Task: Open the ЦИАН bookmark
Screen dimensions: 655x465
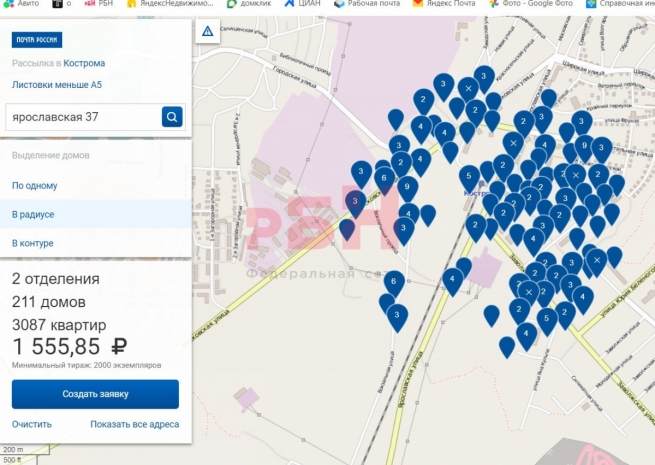Action: pos(303,4)
